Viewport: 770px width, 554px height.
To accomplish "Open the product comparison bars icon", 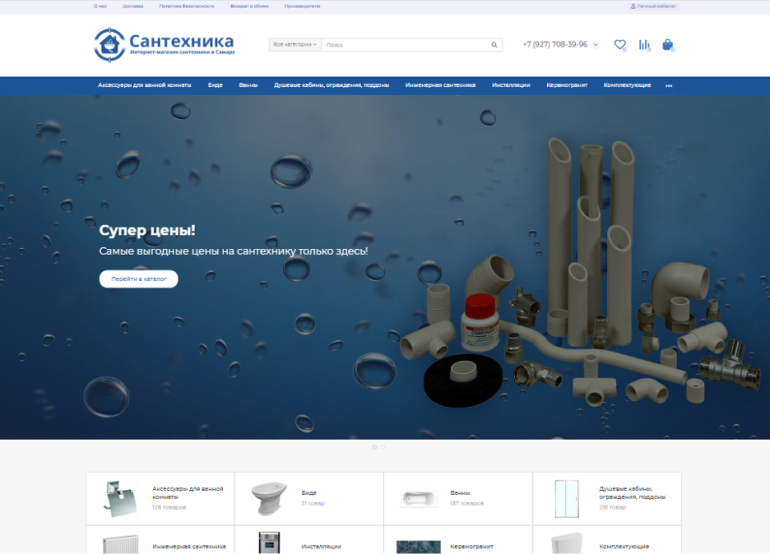I will [x=644, y=45].
